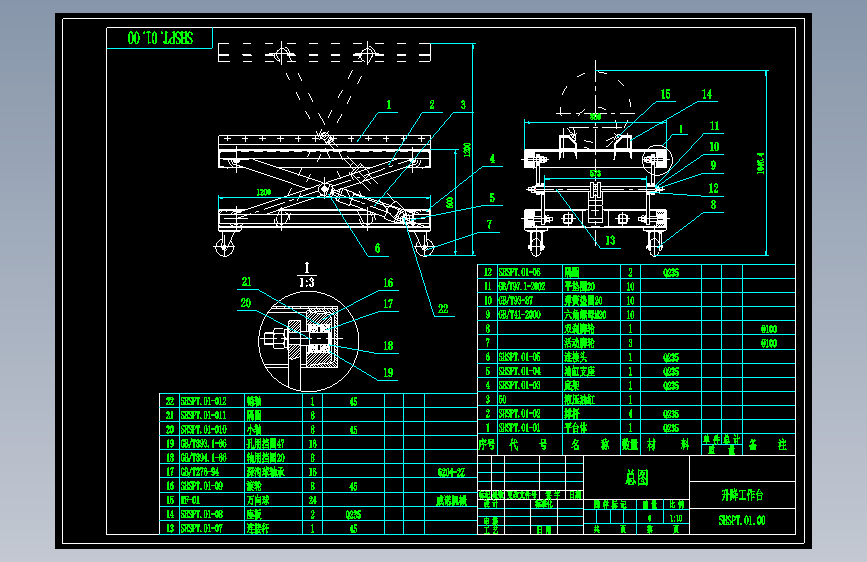This screenshot has height=562, width=867.
Task: Select part code SHSPT.01-011
Action: (203, 415)
